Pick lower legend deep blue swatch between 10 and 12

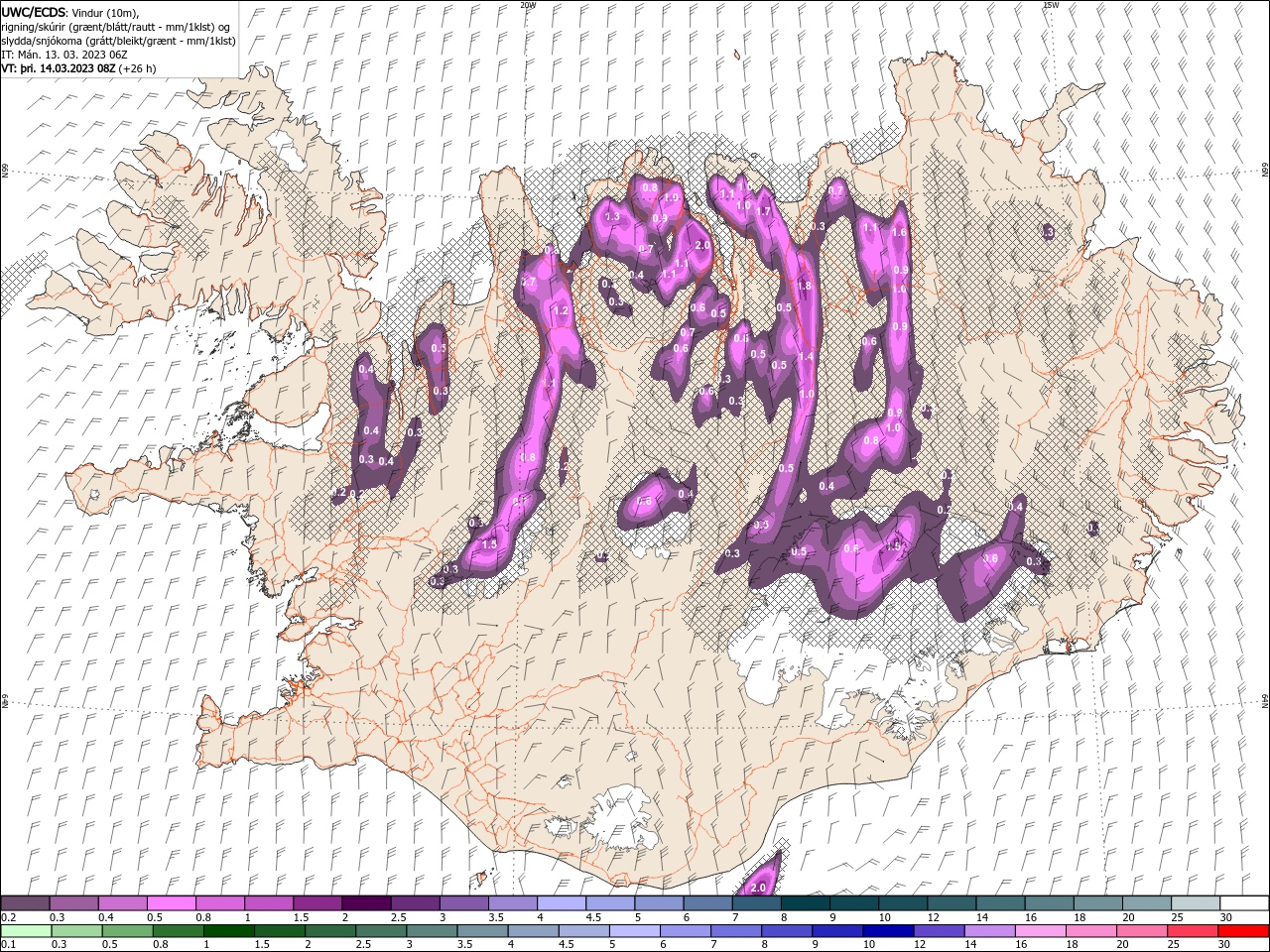tap(888, 931)
